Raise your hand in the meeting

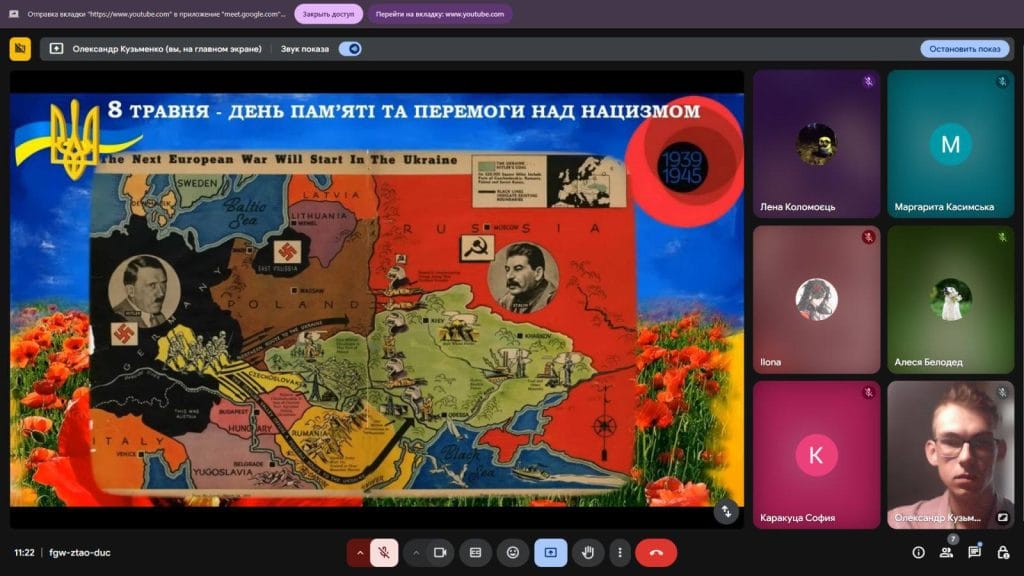coord(588,552)
